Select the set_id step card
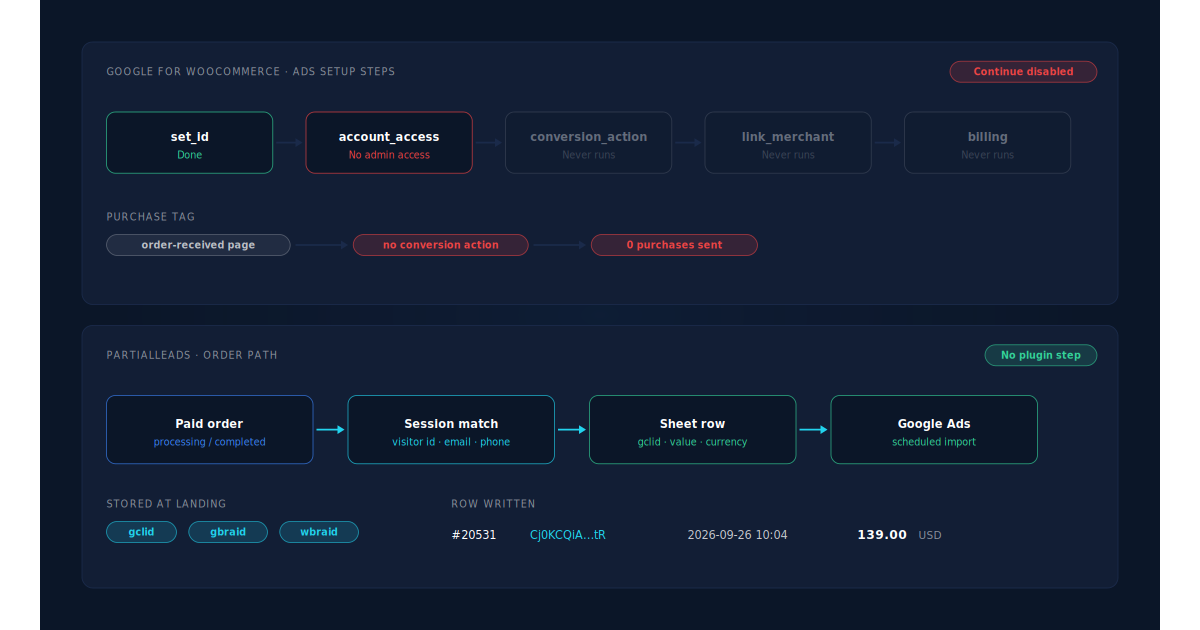Image resolution: width=1200 pixels, height=630 pixels. (x=190, y=143)
